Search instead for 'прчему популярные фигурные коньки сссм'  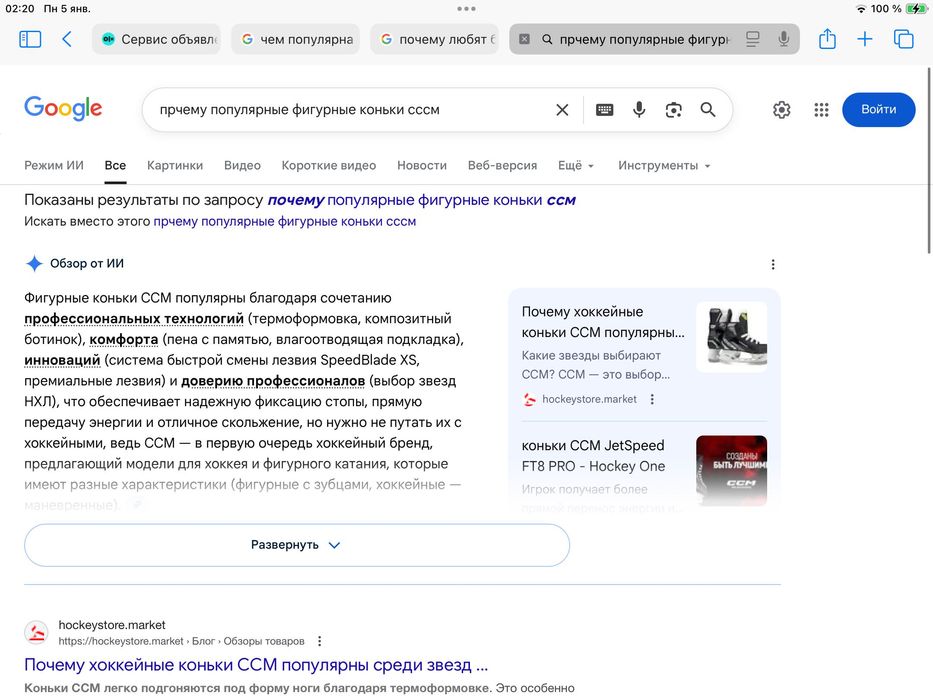click(284, 221)
